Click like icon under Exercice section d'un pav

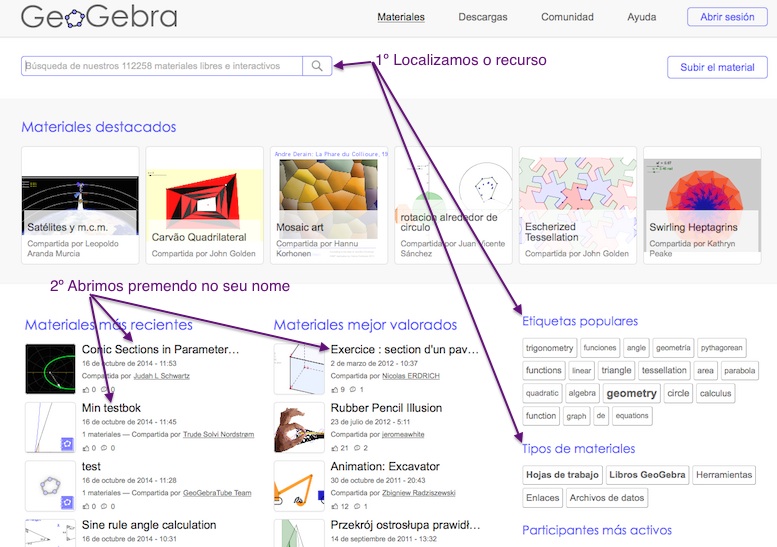(335, 389)
